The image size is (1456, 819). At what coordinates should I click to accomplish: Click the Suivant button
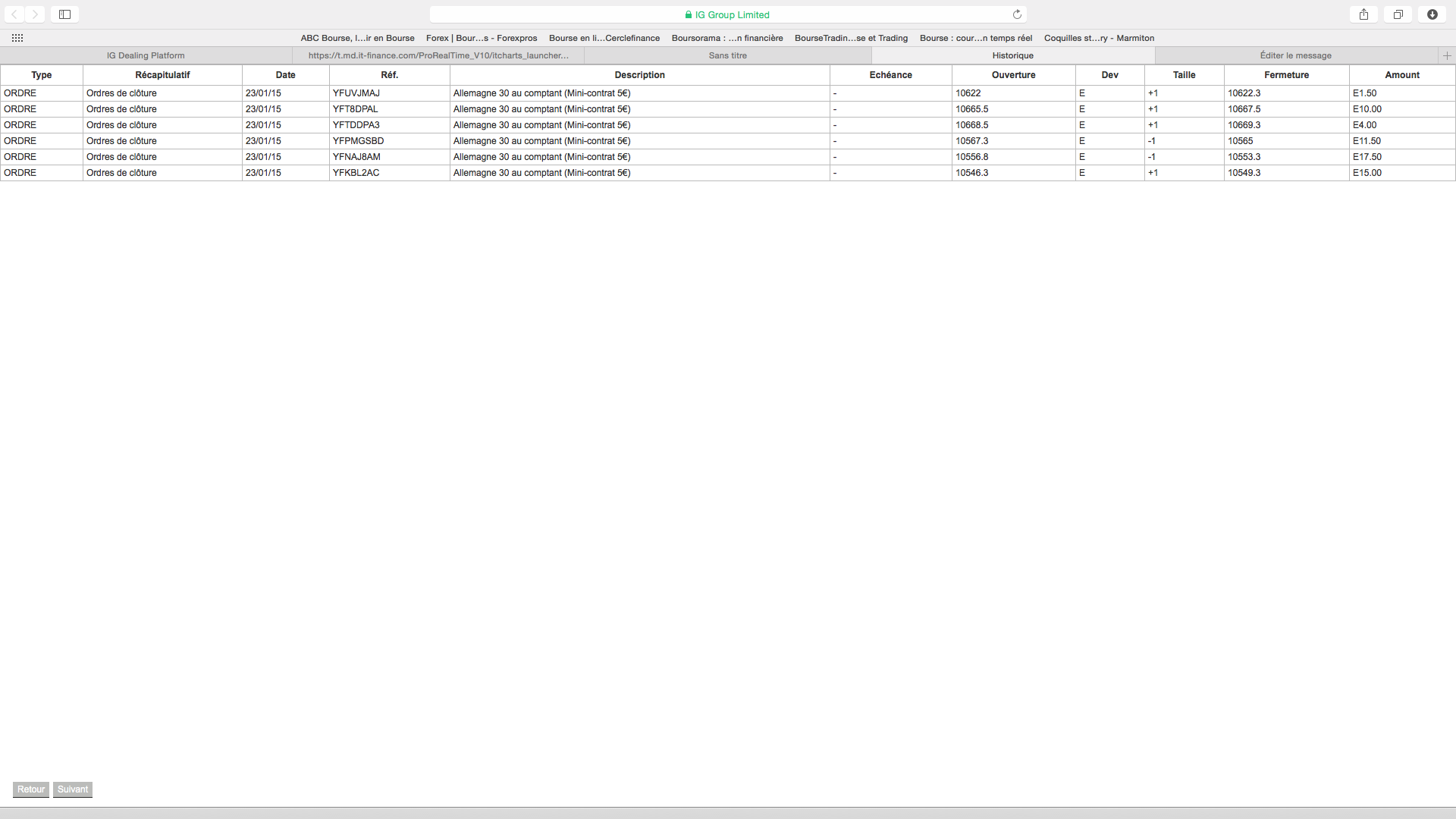tap(73, 789)
